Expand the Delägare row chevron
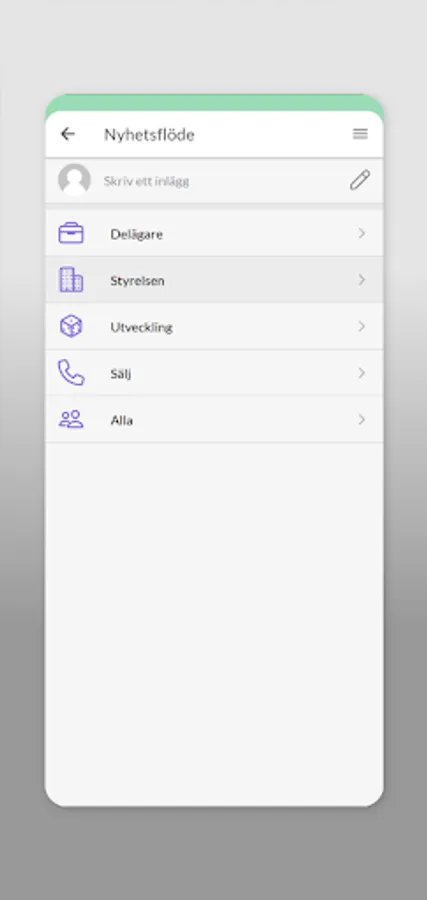Image resolution: width=427 pixels, height=900 pixels. click(362, 233)
